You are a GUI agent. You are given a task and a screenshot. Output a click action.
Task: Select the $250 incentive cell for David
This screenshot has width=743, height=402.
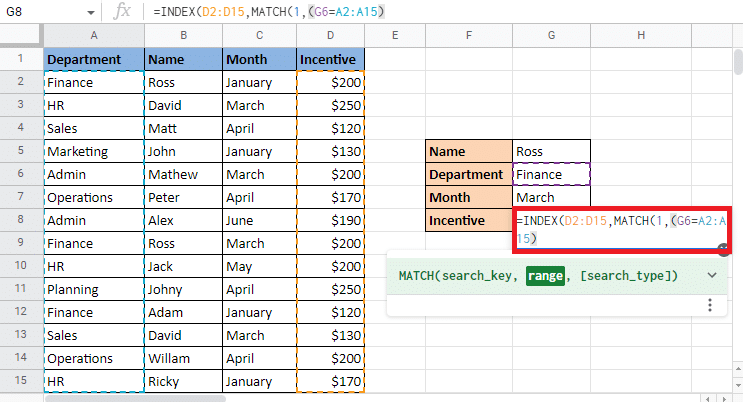click(329, 105)
